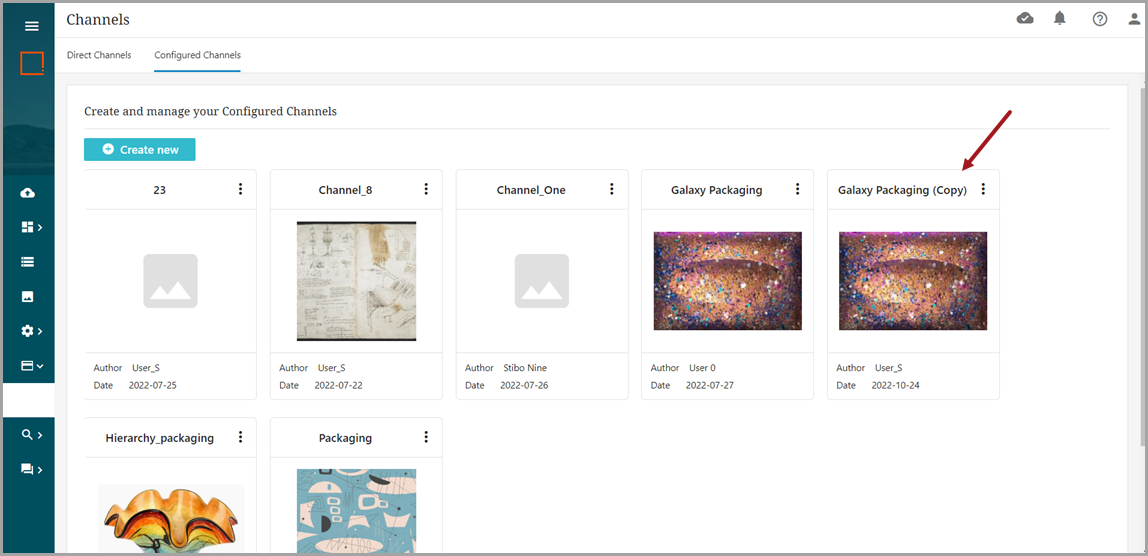The image size is (1148, 556).
Task: Open the help question mark icon
Action: pyautogui.click(x=1100, y=19)
